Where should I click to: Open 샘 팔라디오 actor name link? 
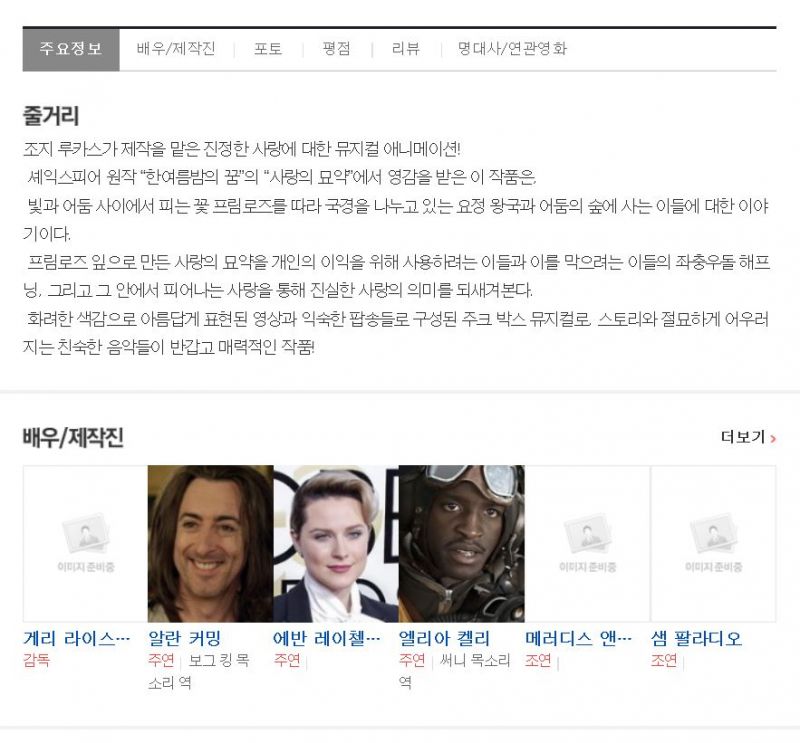(696, 638)
